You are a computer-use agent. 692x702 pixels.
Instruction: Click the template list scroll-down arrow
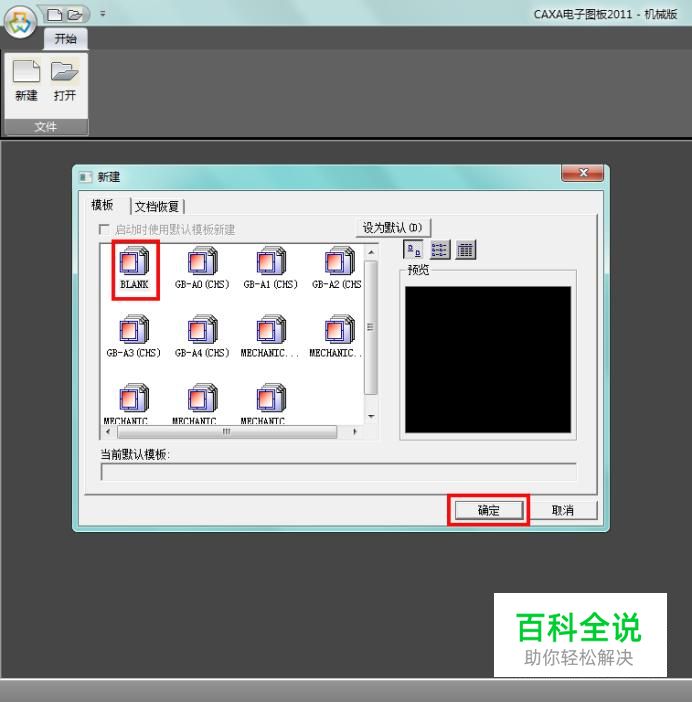(371, 416)
